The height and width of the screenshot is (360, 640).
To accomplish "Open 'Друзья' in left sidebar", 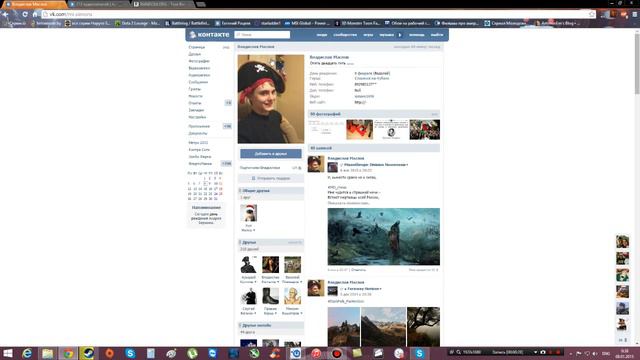I will (x=195, y=54).
